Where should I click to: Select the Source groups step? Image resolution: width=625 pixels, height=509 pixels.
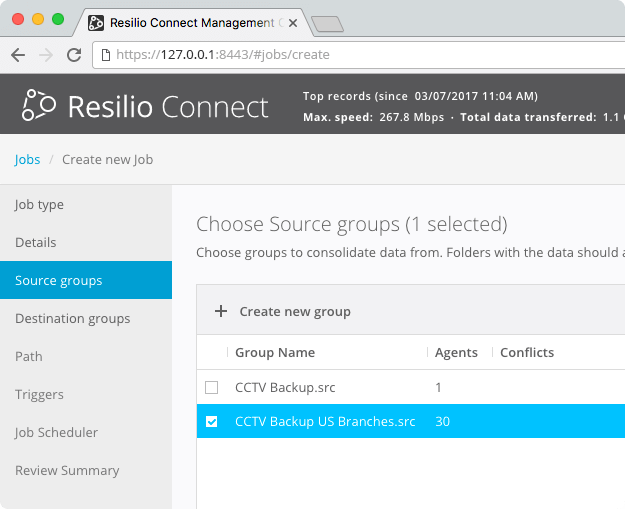click(86, 280)
